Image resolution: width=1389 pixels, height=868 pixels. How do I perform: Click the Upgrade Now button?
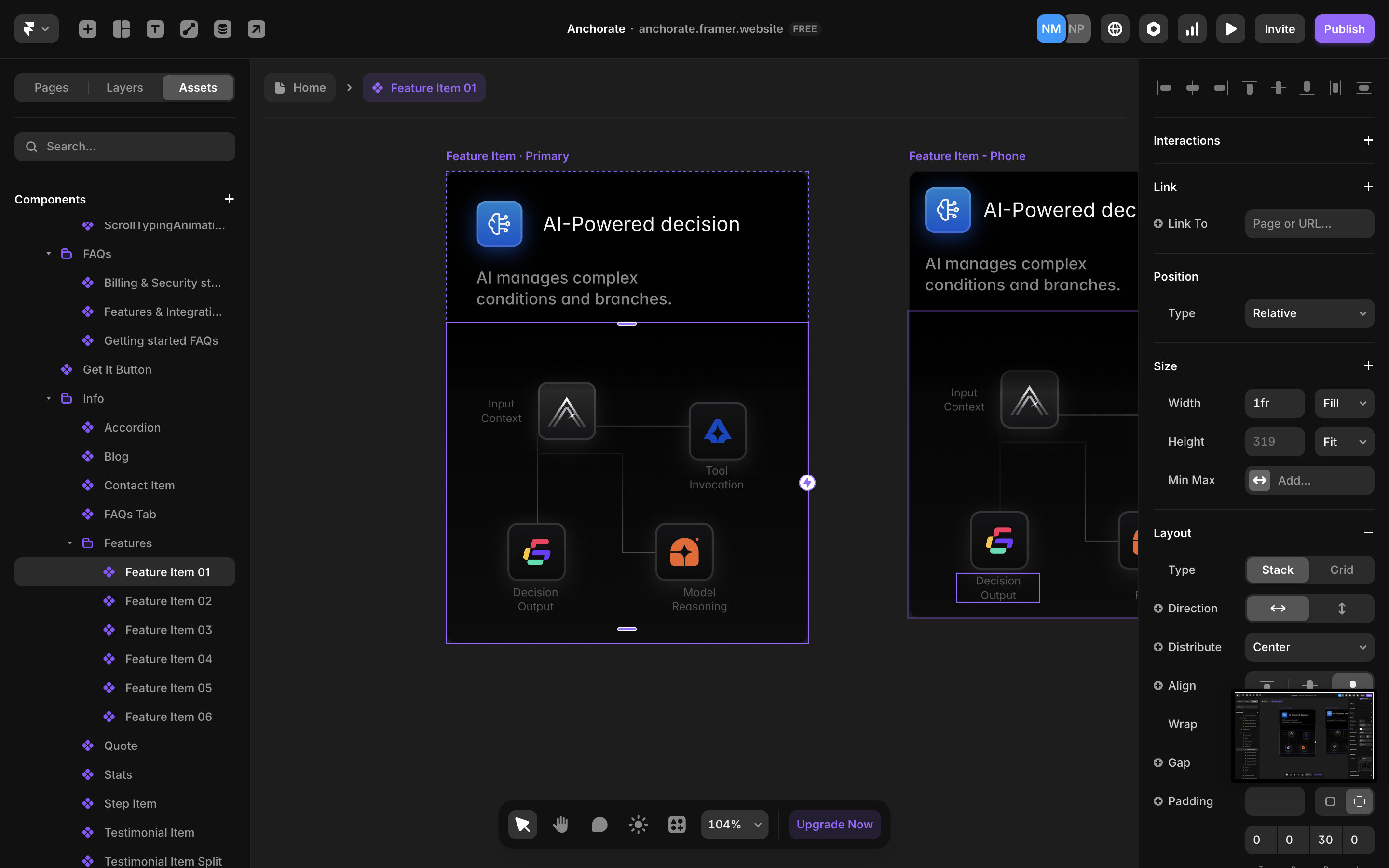pos(834,825)
